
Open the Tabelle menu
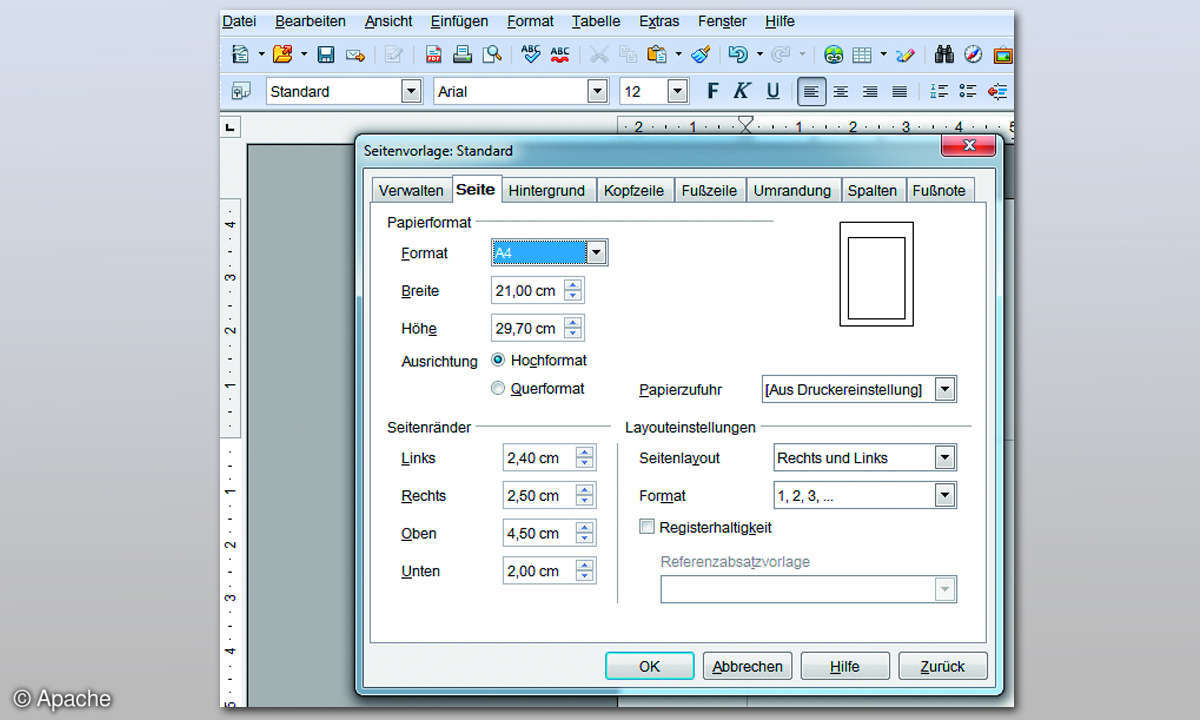pyautogui.click(x=595, y=21)
